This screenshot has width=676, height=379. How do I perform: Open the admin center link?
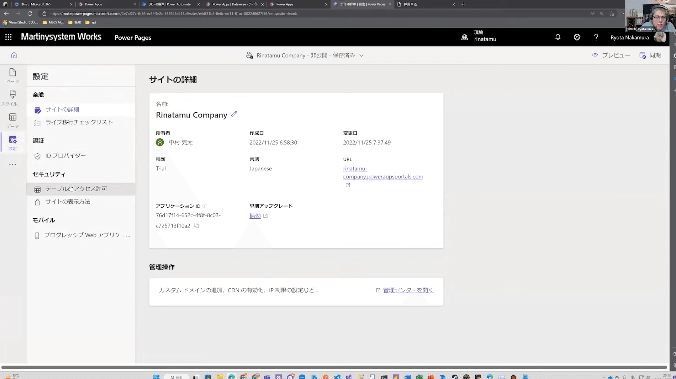pos(408,290)
